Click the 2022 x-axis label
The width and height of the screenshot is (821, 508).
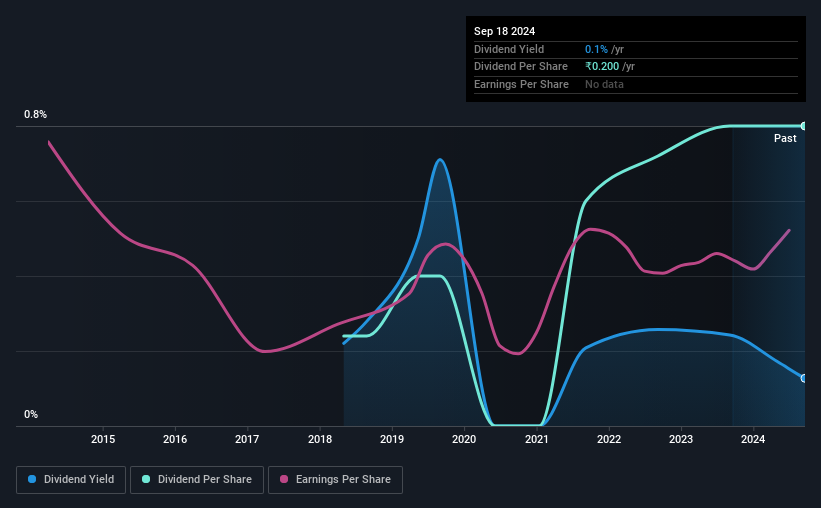[609, 439]
